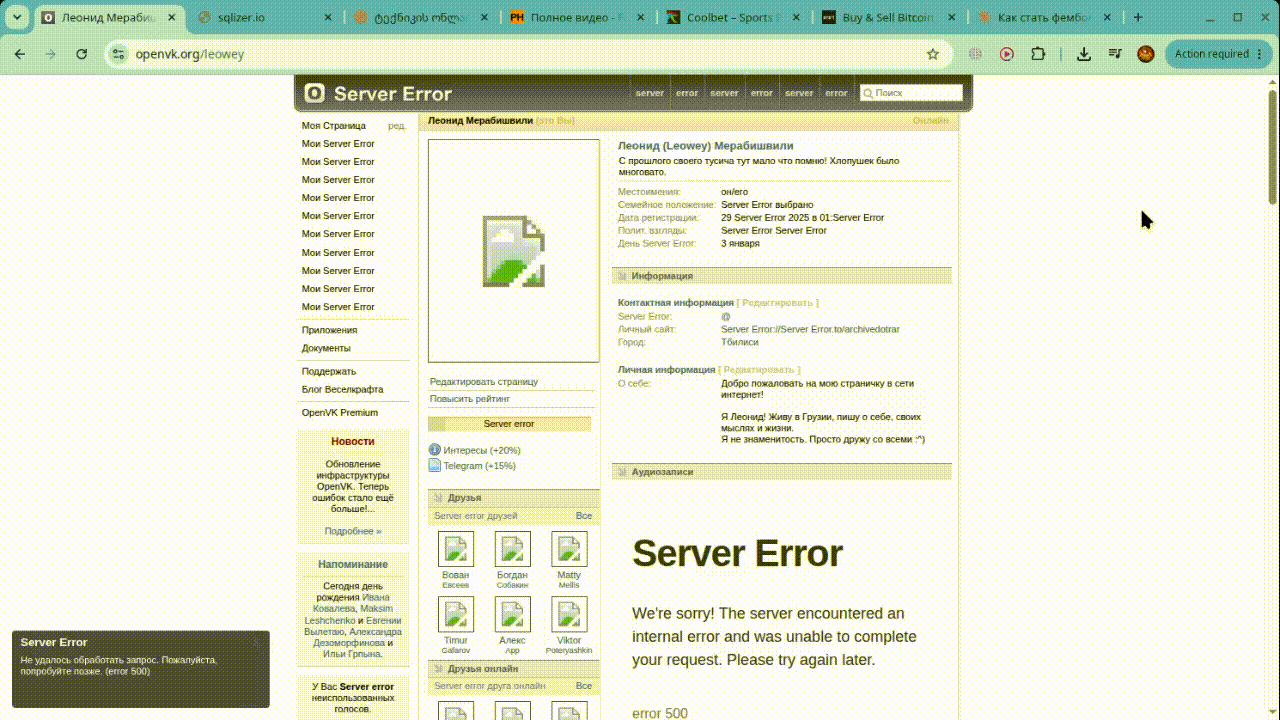Click the page's vertical scrollbar thumb

tap(1272, 146)
